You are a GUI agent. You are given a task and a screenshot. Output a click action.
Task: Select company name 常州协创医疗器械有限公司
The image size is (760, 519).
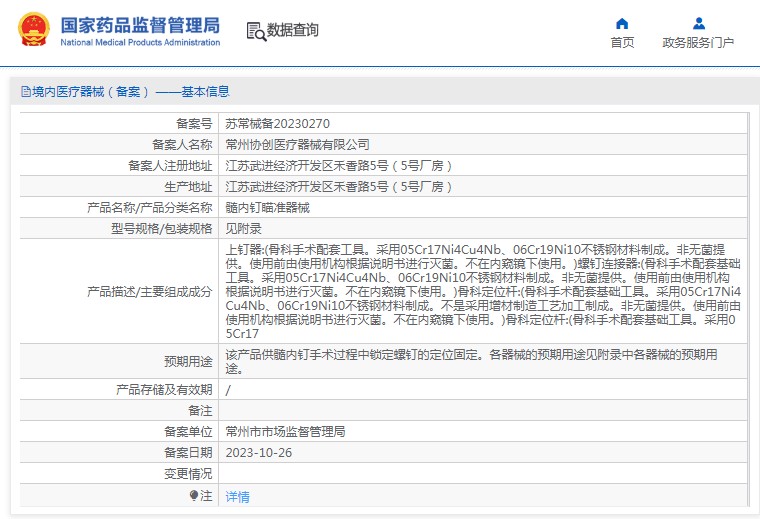click(x=297, y=145)
